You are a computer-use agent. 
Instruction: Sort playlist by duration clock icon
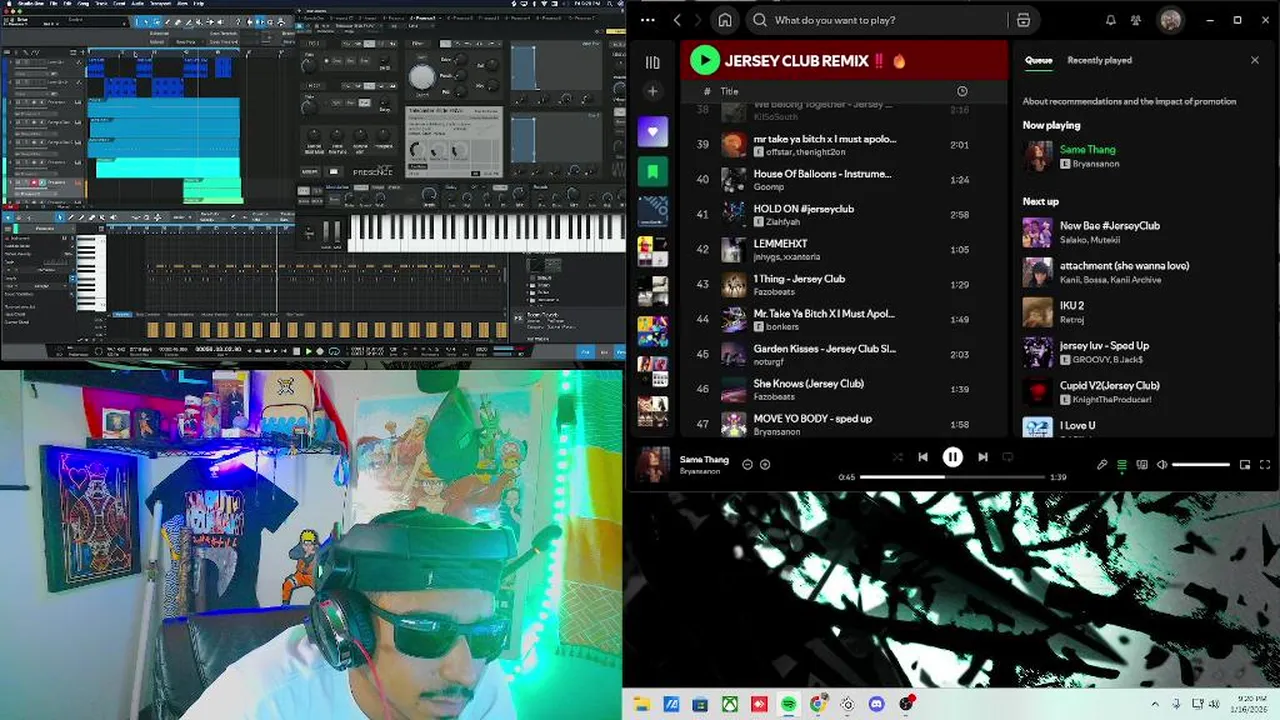[962, 91]
